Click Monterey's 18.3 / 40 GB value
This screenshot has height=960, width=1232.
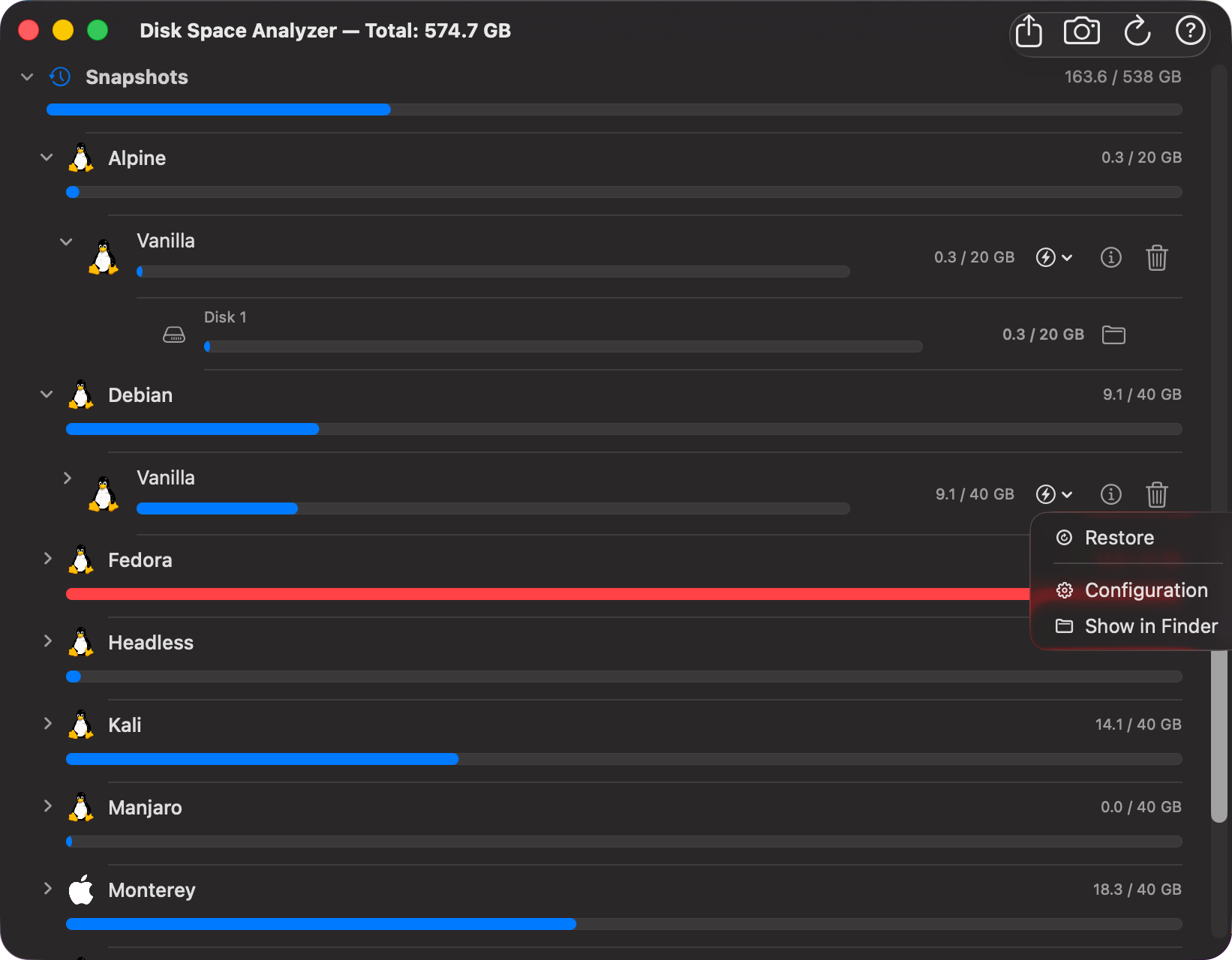click(1137, 889)
